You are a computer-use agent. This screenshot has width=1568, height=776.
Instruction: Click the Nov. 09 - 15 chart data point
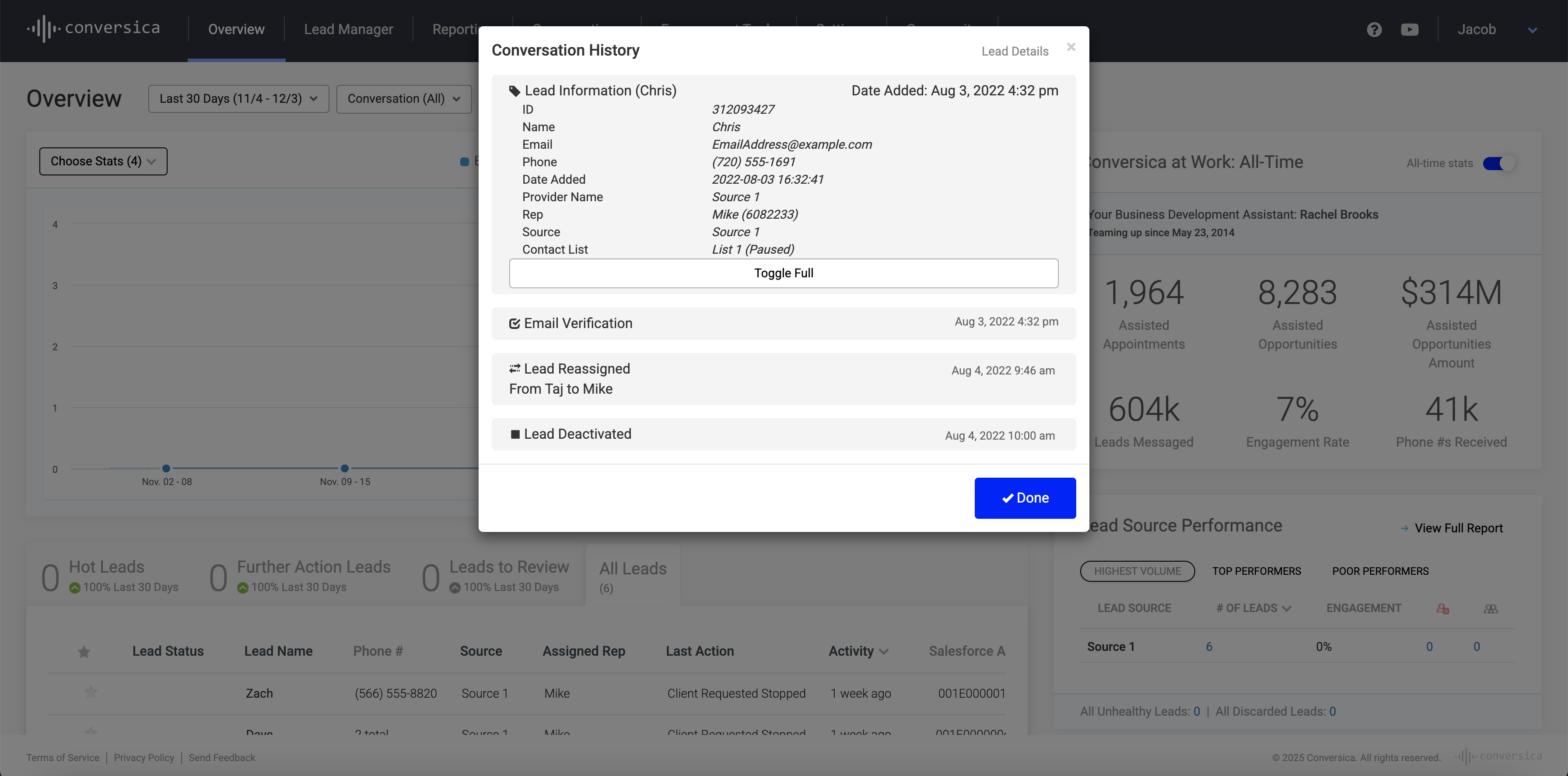coord(344,468)
